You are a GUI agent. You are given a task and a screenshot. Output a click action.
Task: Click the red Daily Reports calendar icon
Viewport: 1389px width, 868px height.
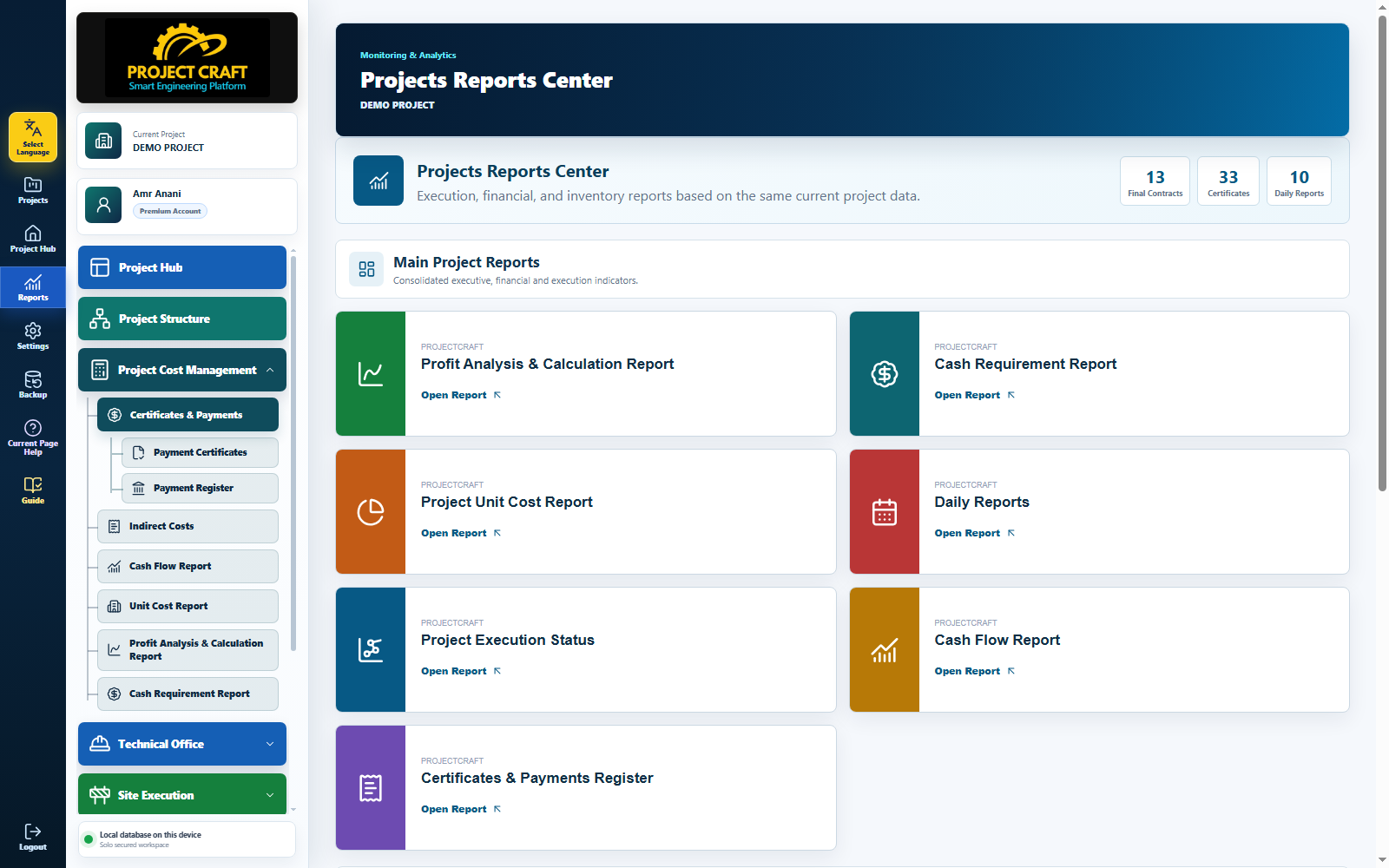coord(885,512)
